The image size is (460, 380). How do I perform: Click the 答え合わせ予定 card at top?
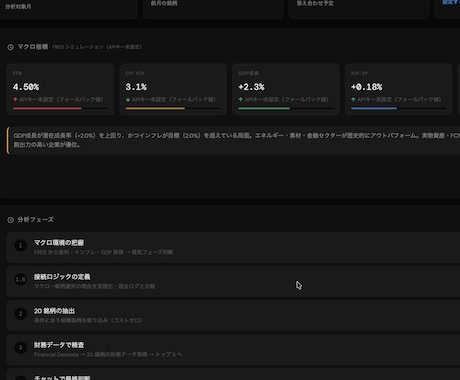359,8
